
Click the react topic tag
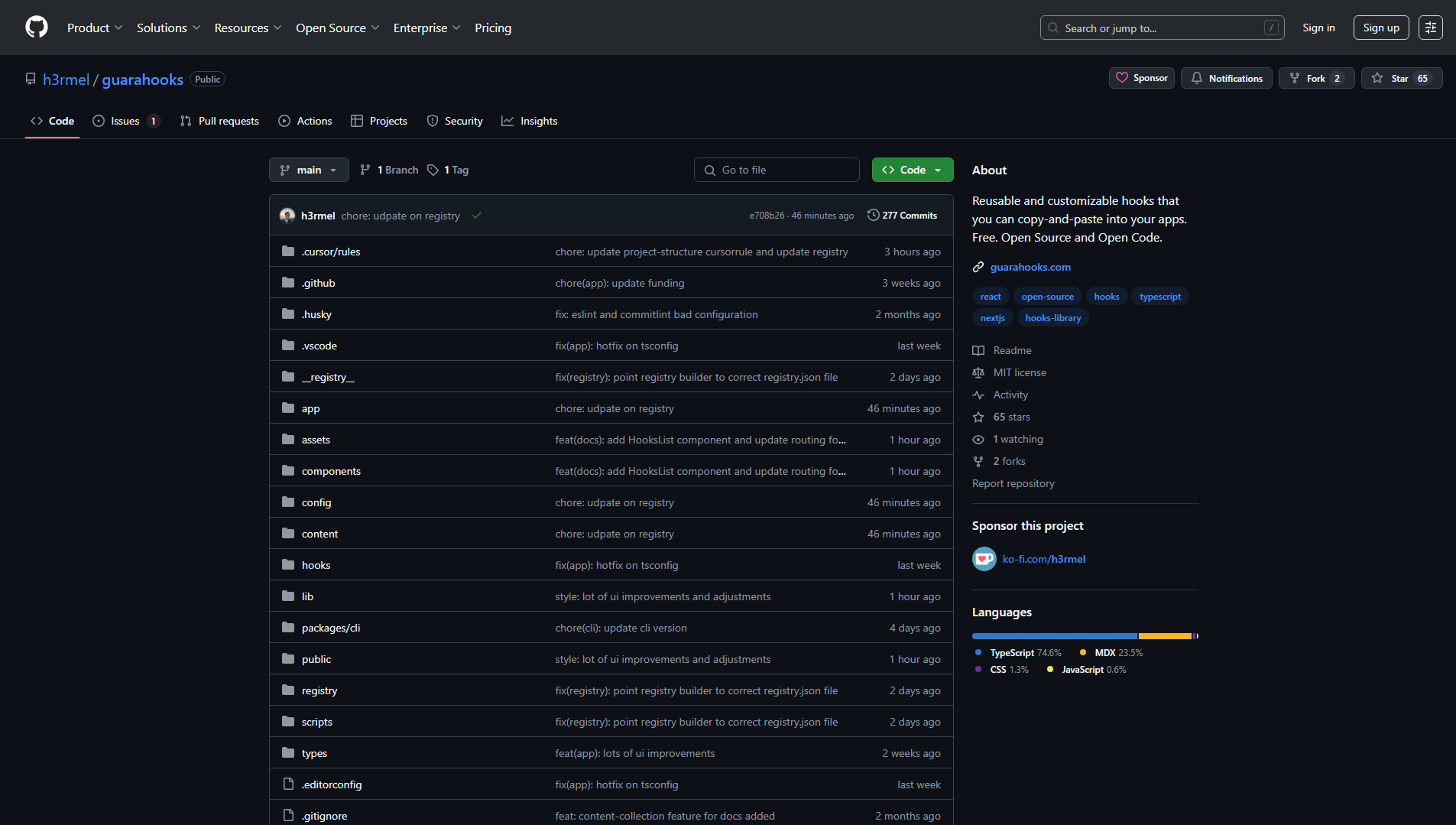(x=991, y=297)
